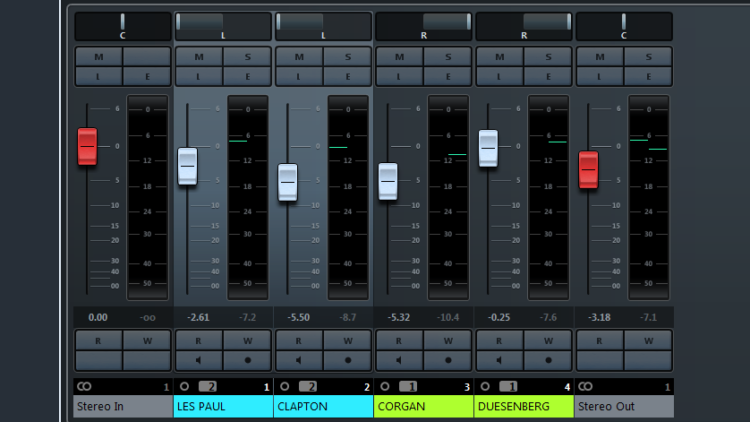The image size is (750, 422).
Task: Click the red Stereo In fader
Action: tap(88, 146)
